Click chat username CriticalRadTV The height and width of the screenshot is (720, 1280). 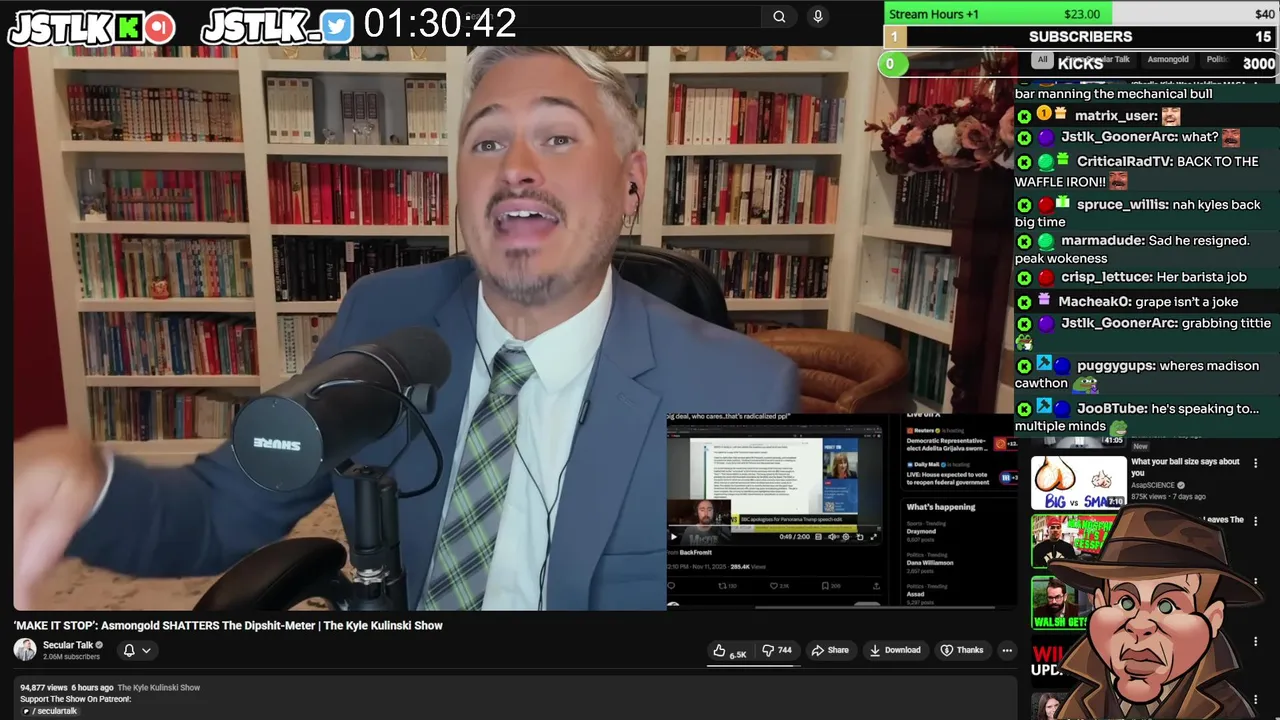pos(1123,161)
